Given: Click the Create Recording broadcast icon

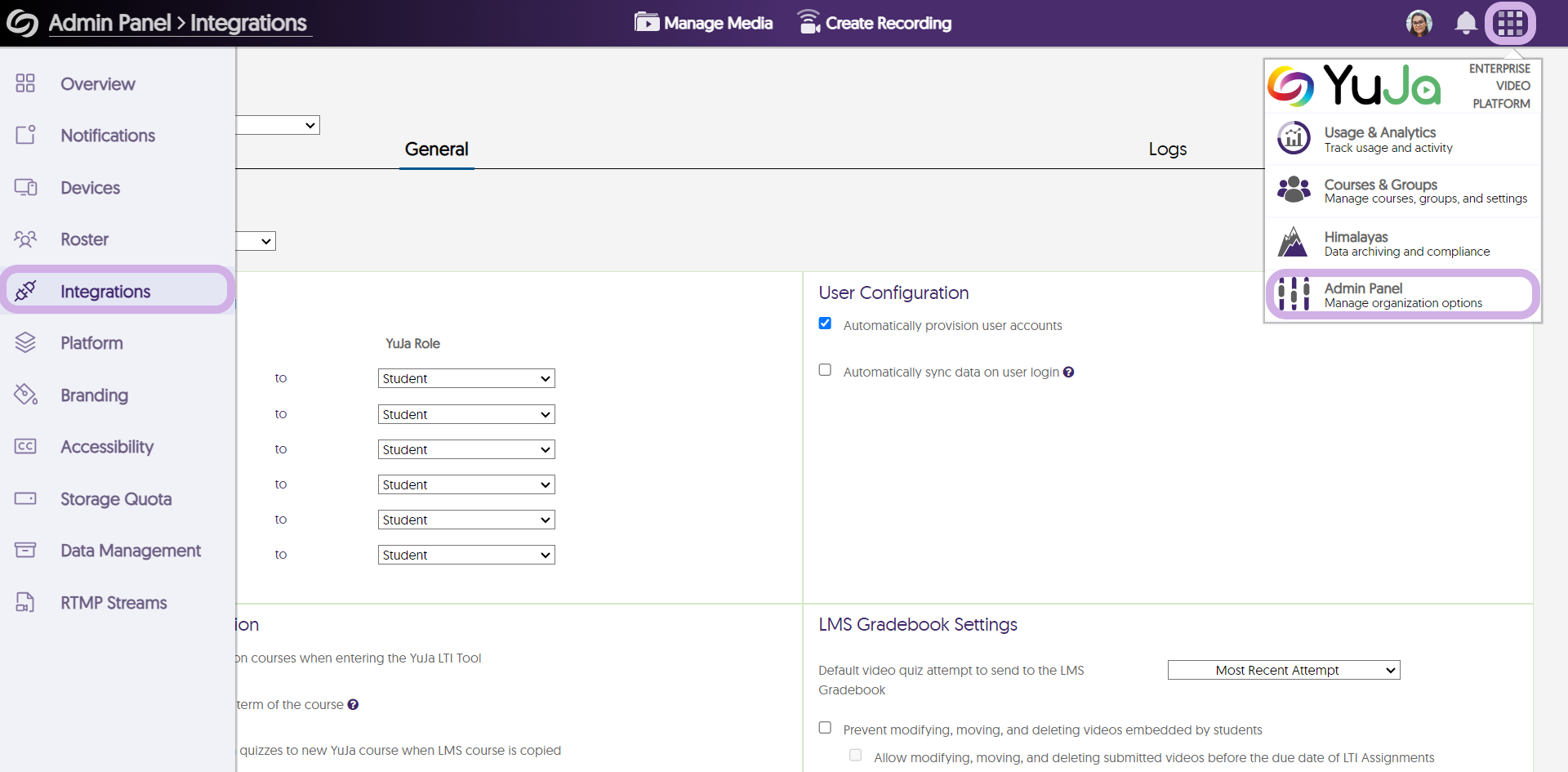Looking at the screenshot, I should pos(808,22).
